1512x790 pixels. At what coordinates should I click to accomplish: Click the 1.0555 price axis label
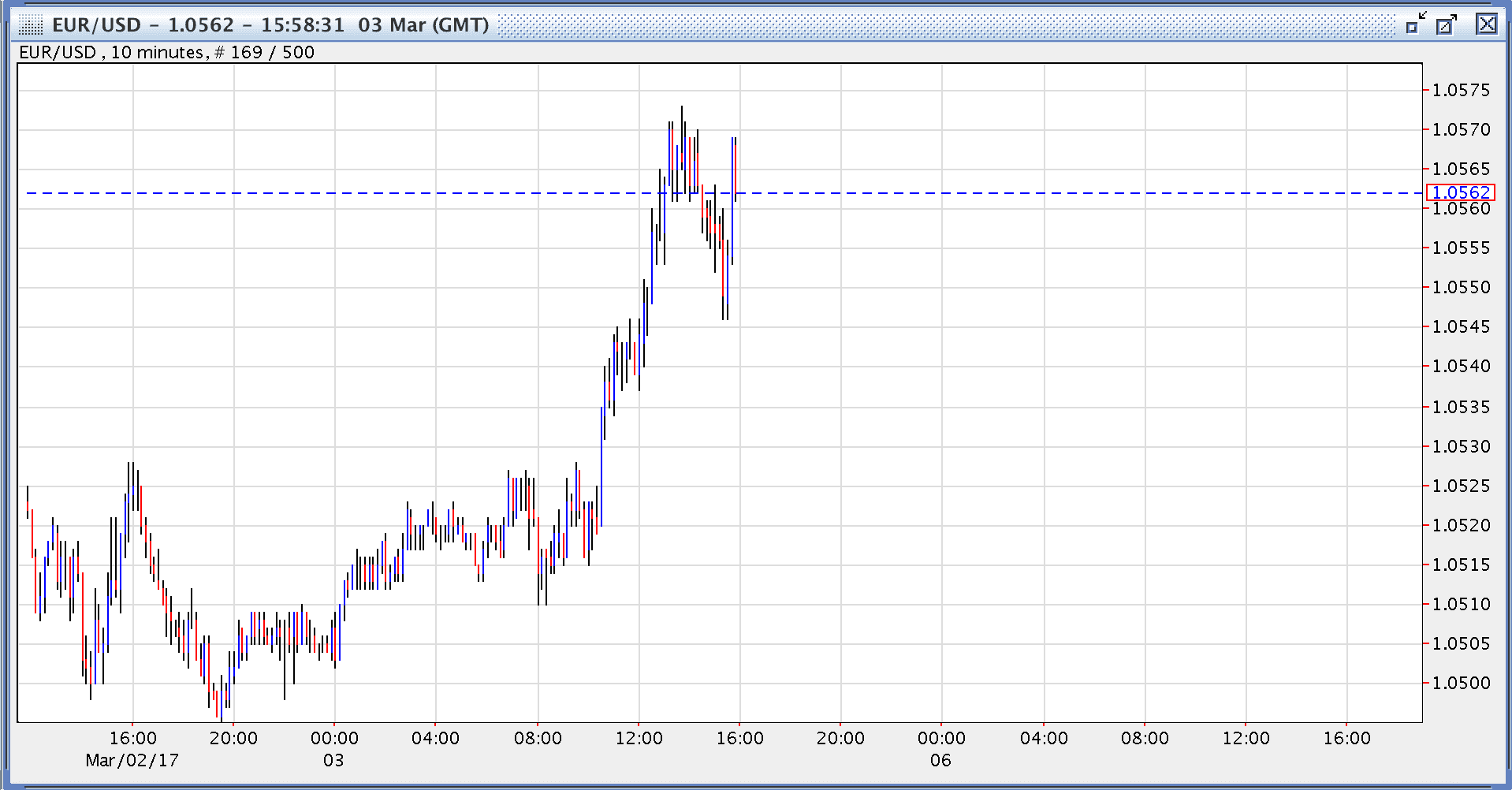click(x=1461, y=248)
